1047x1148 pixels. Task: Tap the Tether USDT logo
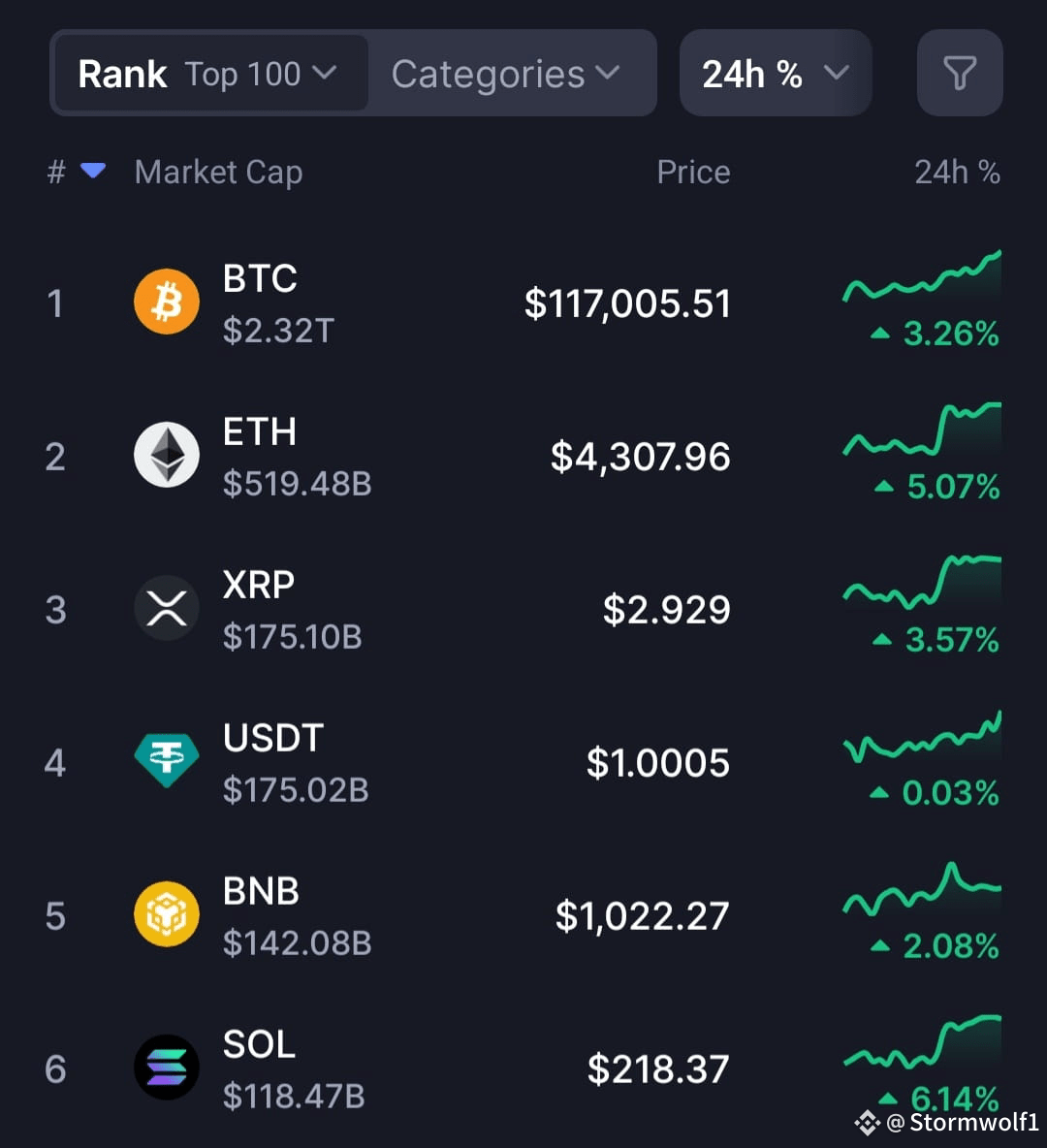pos(166,761)
